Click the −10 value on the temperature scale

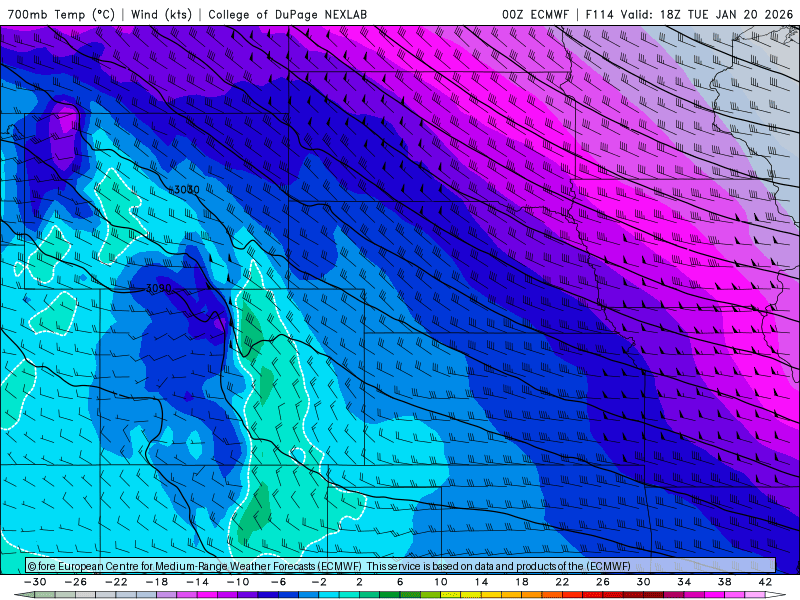(238, 582)
